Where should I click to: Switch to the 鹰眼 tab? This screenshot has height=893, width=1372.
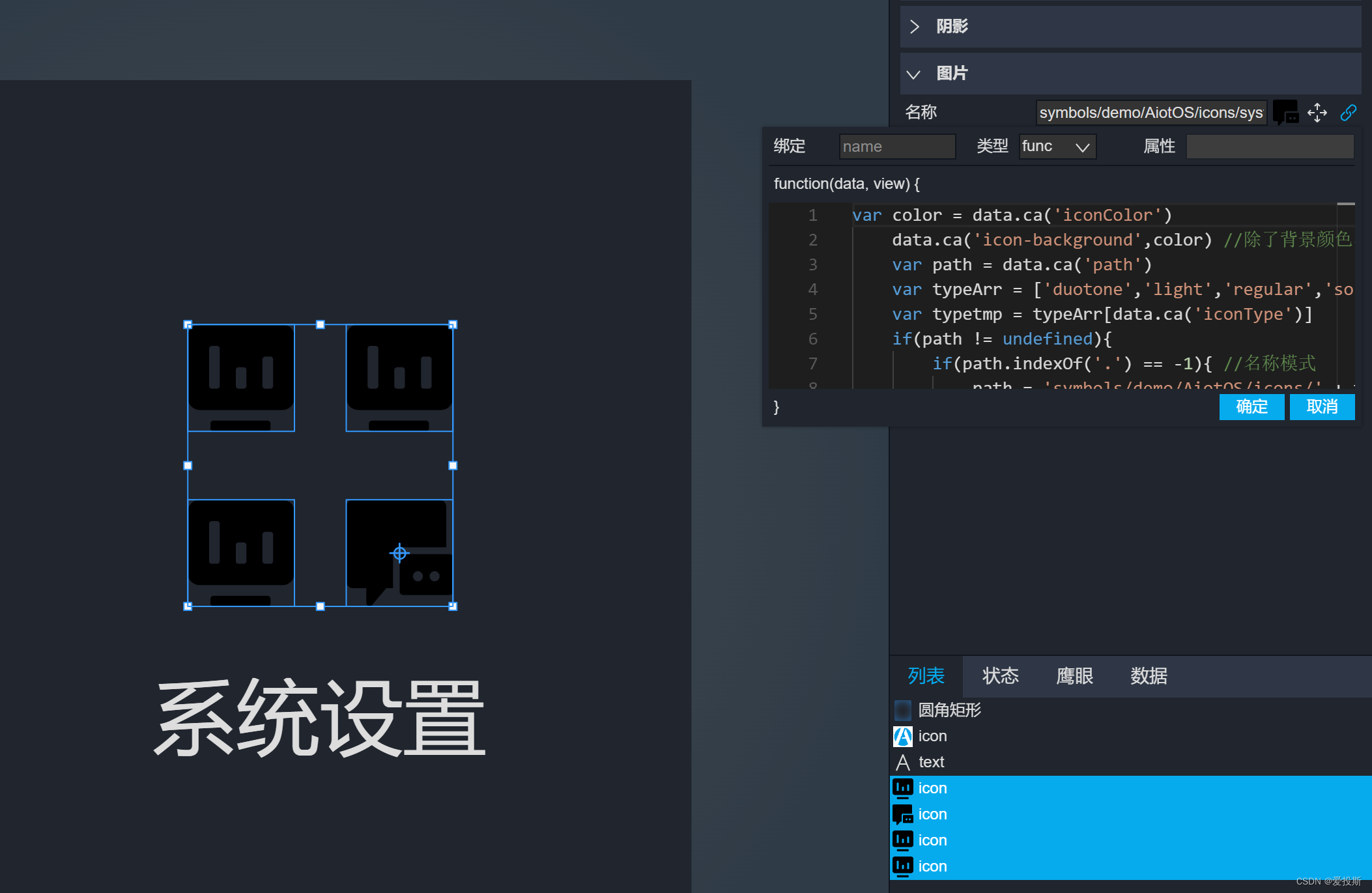[x=1074, y=676]
